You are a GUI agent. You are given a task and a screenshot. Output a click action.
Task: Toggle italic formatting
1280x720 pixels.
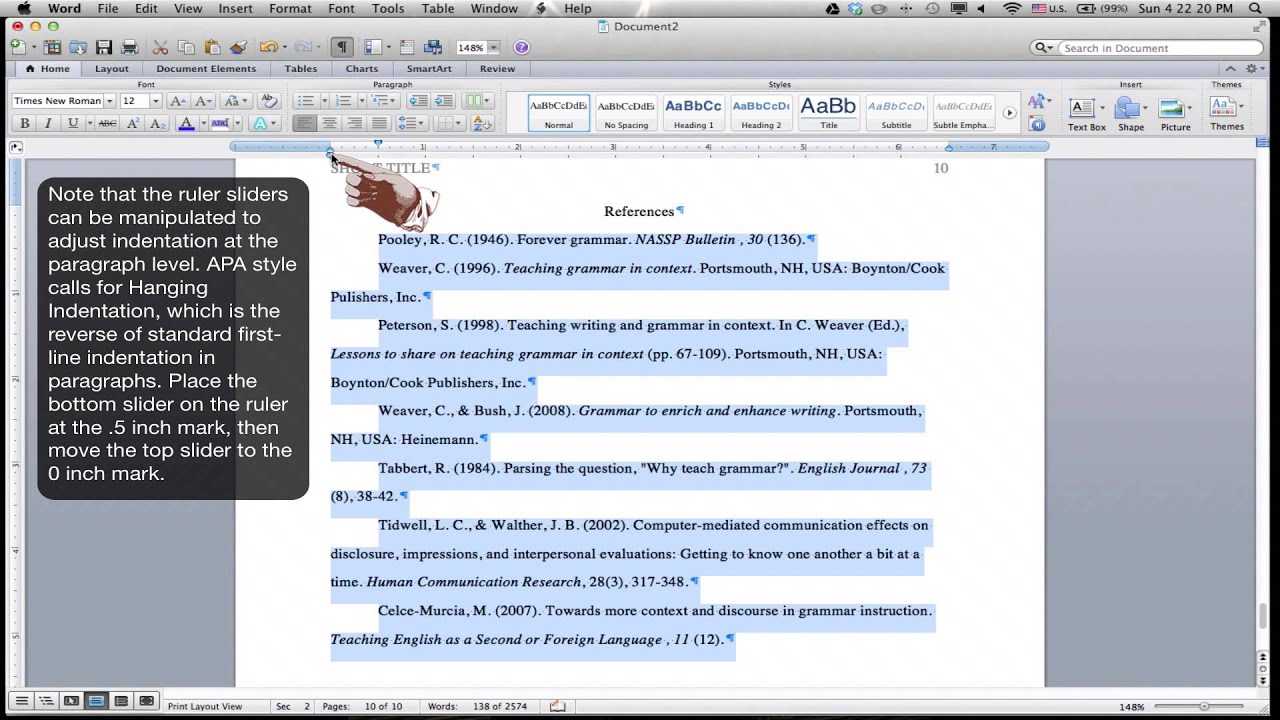point(48,122)
